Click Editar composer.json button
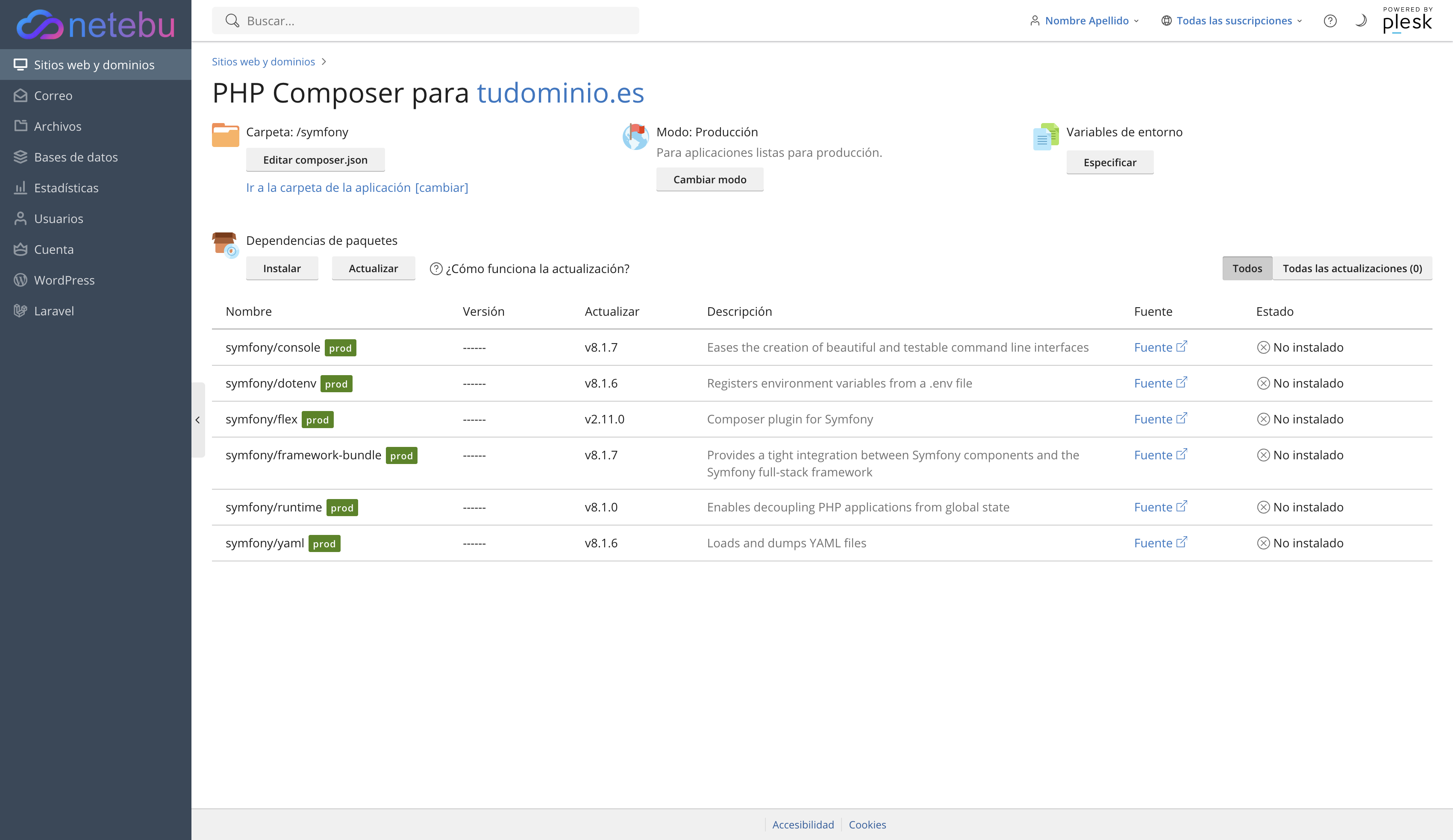This screenshot has height=840, width=1453. (x=315, y=160)
